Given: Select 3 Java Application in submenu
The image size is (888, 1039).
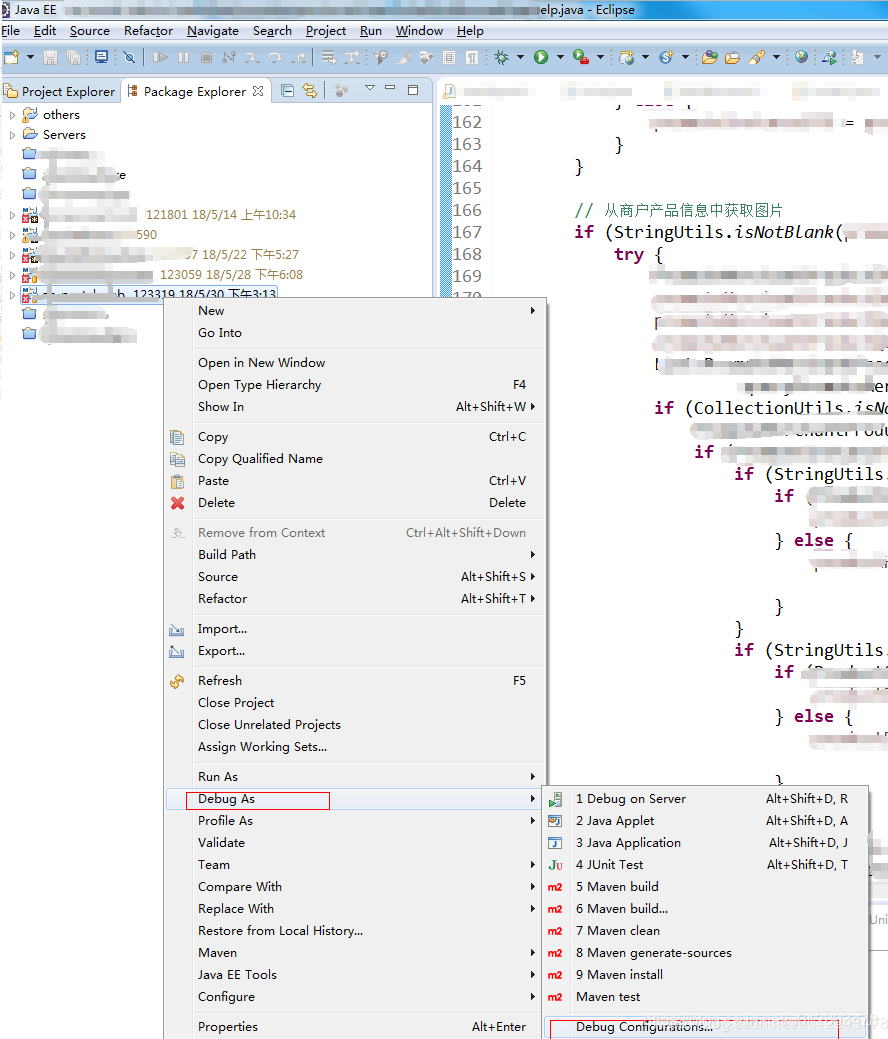Looking at the screenshot, I should pos(706,843).
